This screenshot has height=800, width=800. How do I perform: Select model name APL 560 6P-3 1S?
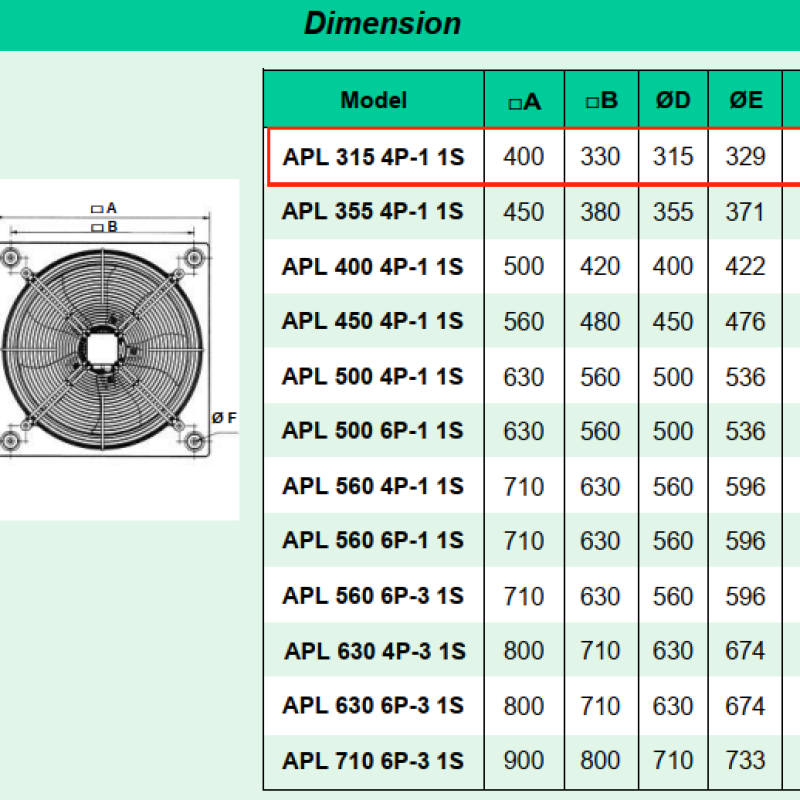pyautogui.click(x=372, y=595)
